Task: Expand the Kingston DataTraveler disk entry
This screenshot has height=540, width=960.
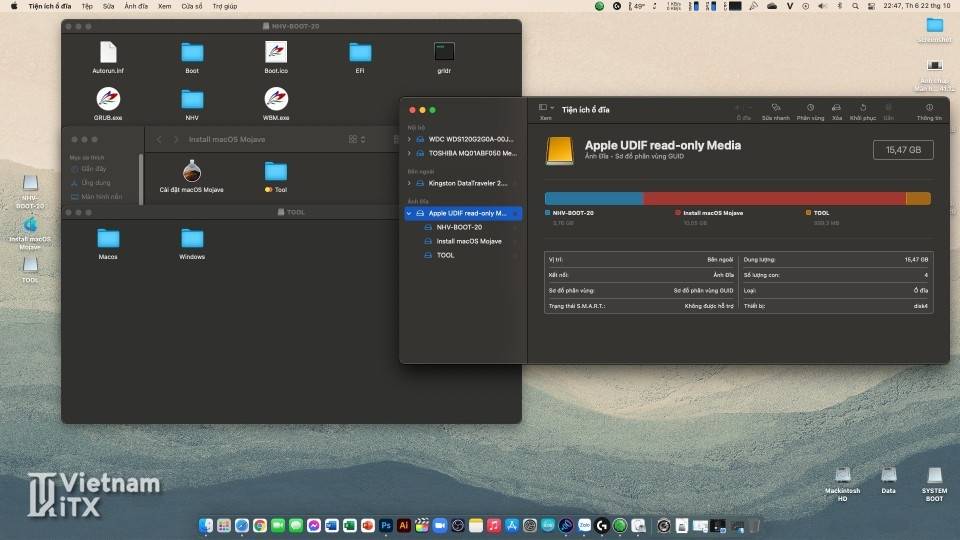Action: coord(408,183)
